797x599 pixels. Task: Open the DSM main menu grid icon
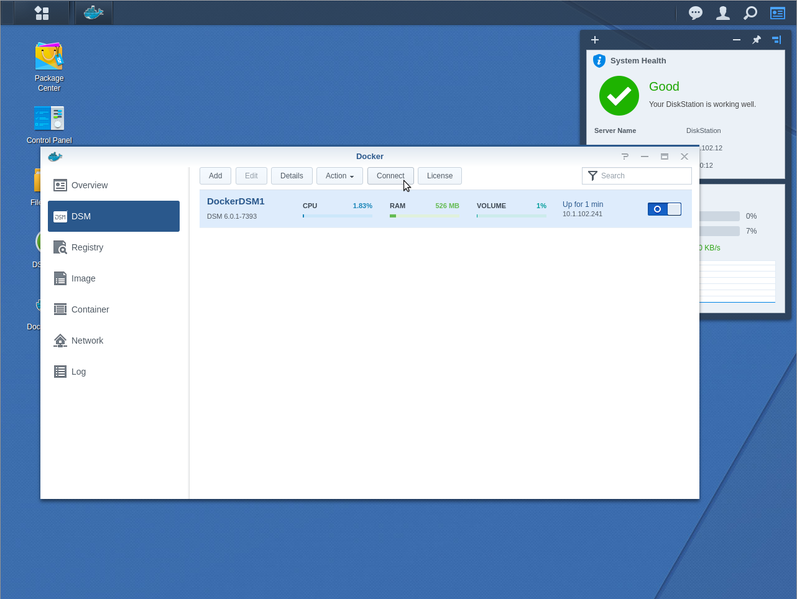42,13
